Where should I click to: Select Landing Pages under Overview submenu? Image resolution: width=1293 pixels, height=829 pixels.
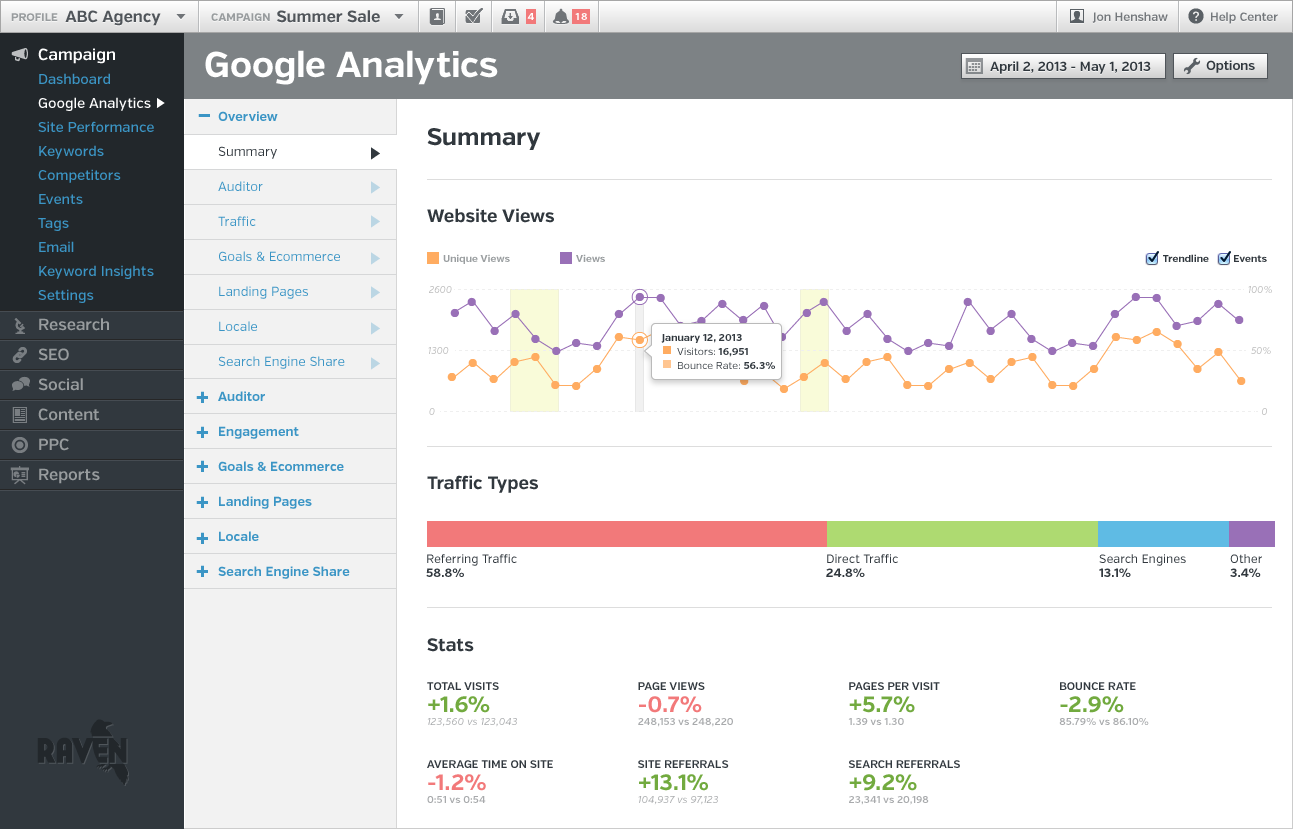pos(263,292)
